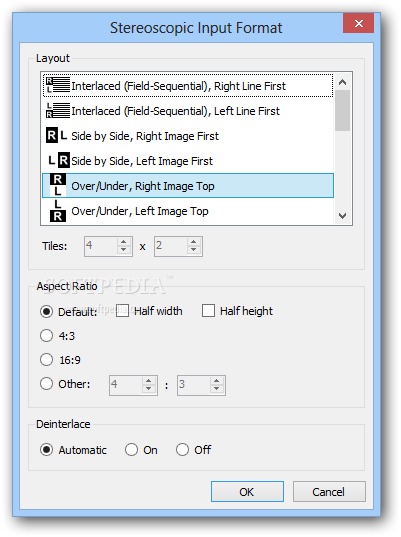Set Deinterlace to Automatic
401x537 pixels.
(46, 450)
